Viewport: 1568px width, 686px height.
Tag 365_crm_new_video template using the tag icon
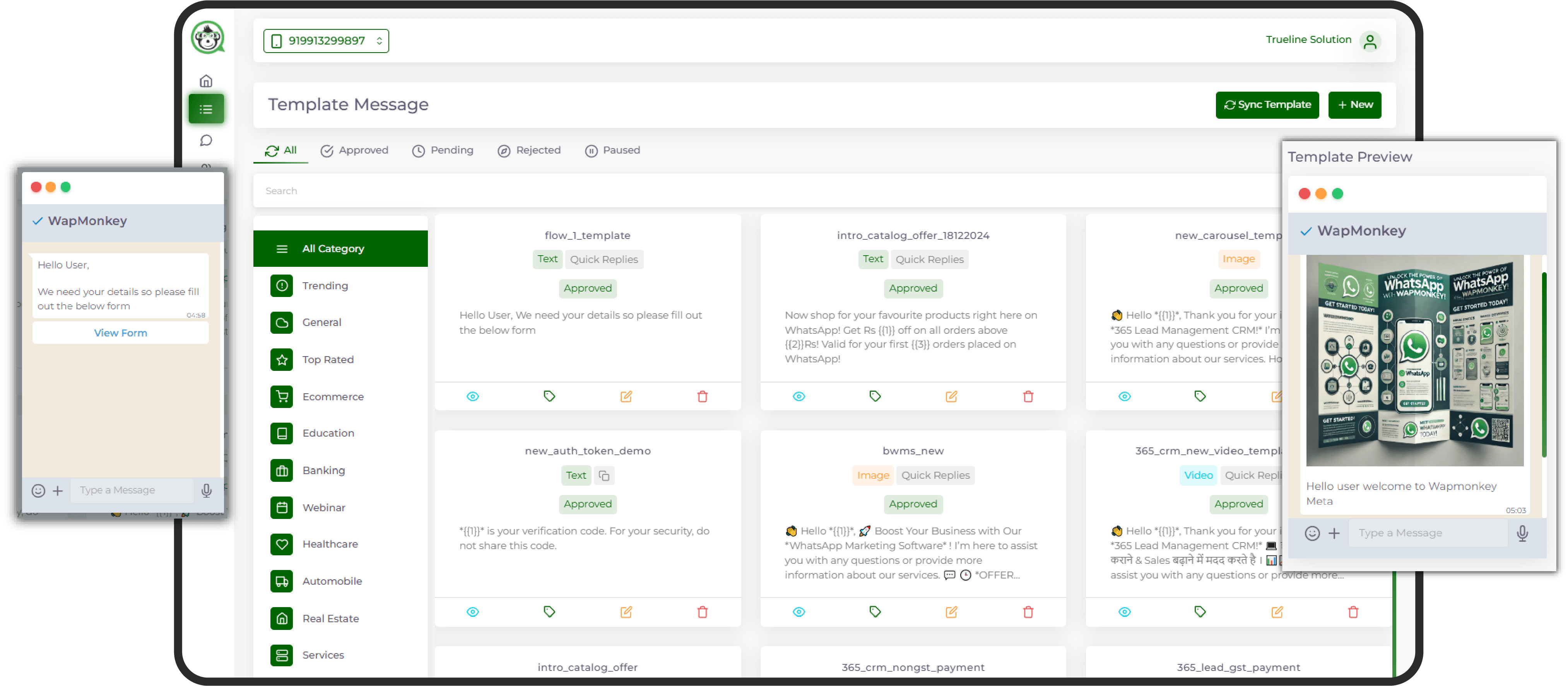pos(1200,612)
